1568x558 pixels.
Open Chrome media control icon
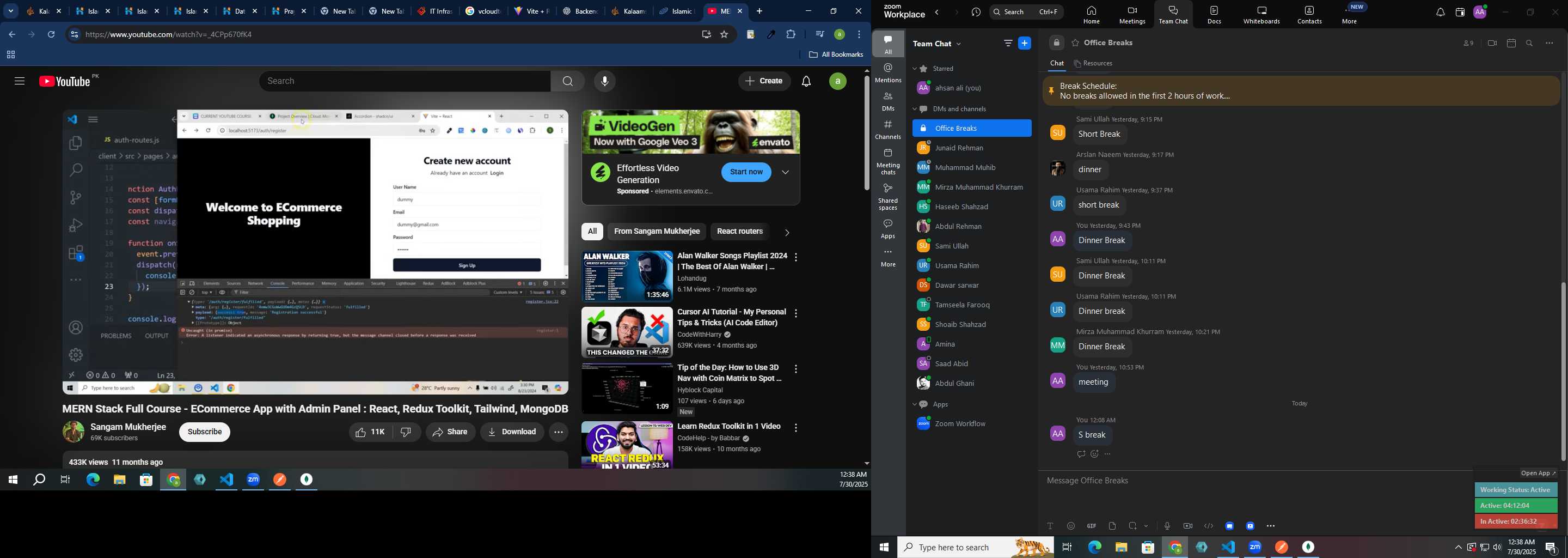tap(819, 35)
